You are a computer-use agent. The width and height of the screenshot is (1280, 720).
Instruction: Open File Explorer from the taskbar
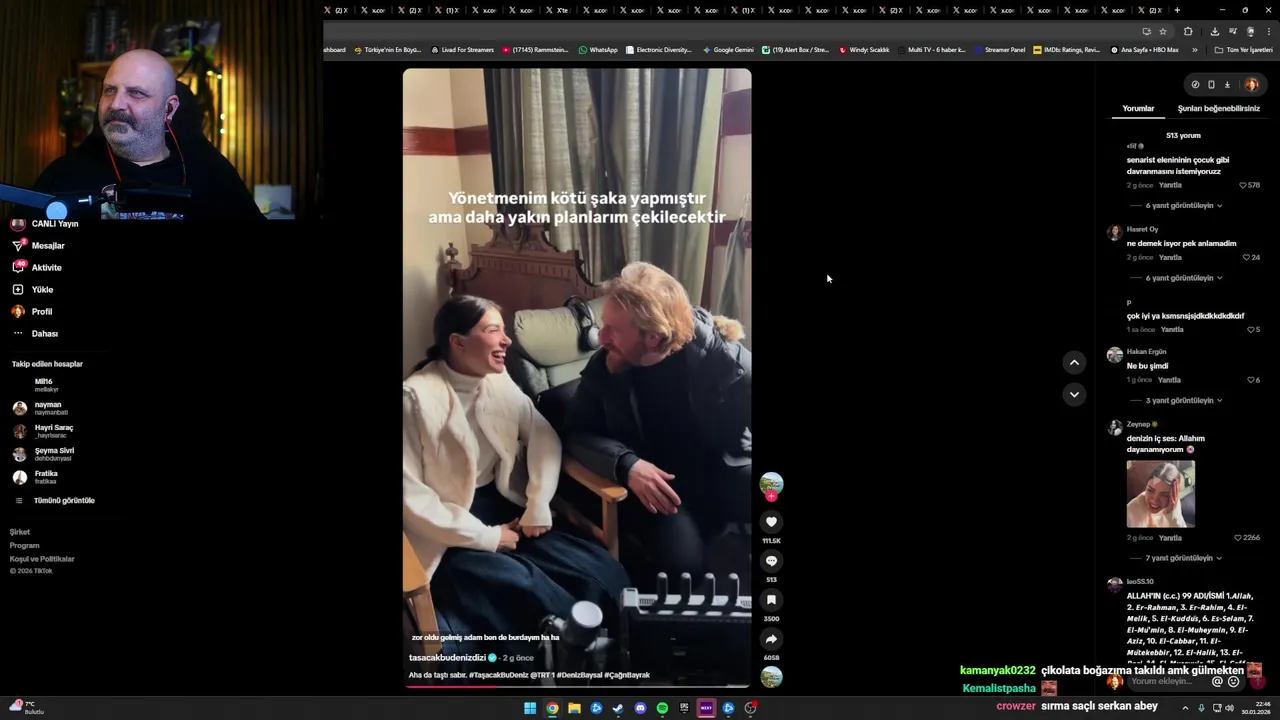(574, 708)
